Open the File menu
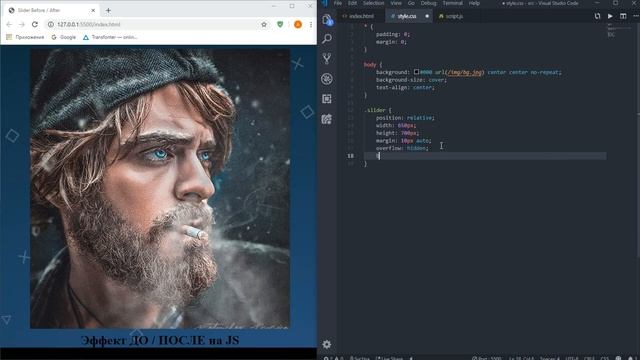 [338, 3]
